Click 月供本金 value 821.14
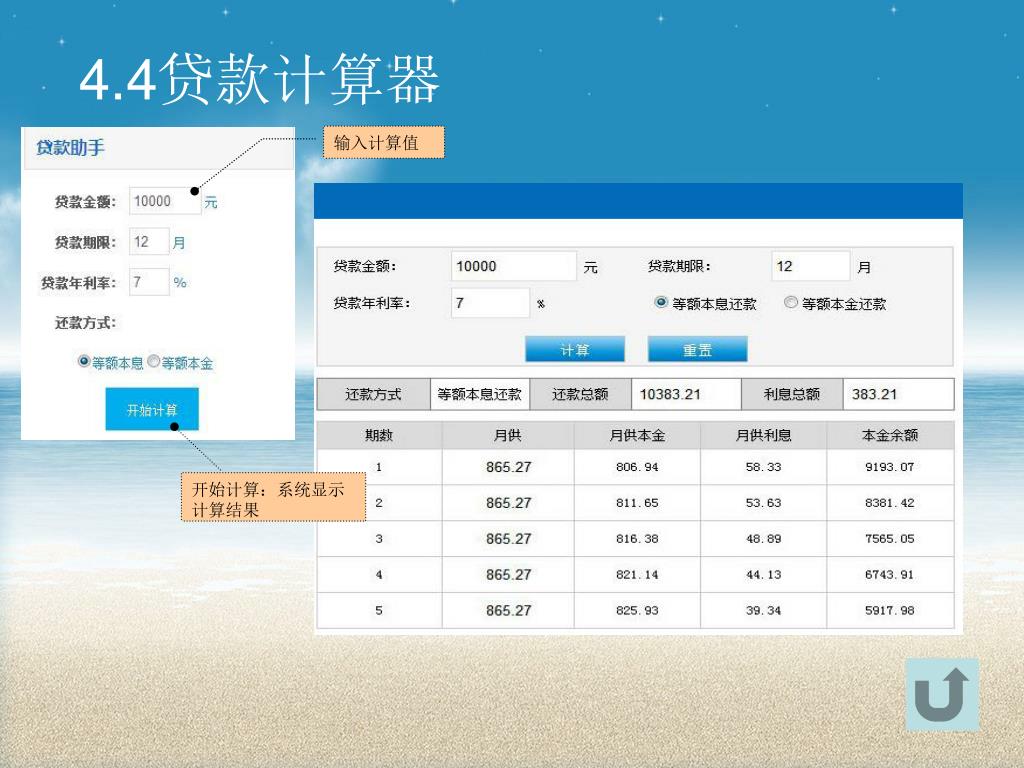Image resolution: width=1024 pixels, height=768 pixels. 637,575
